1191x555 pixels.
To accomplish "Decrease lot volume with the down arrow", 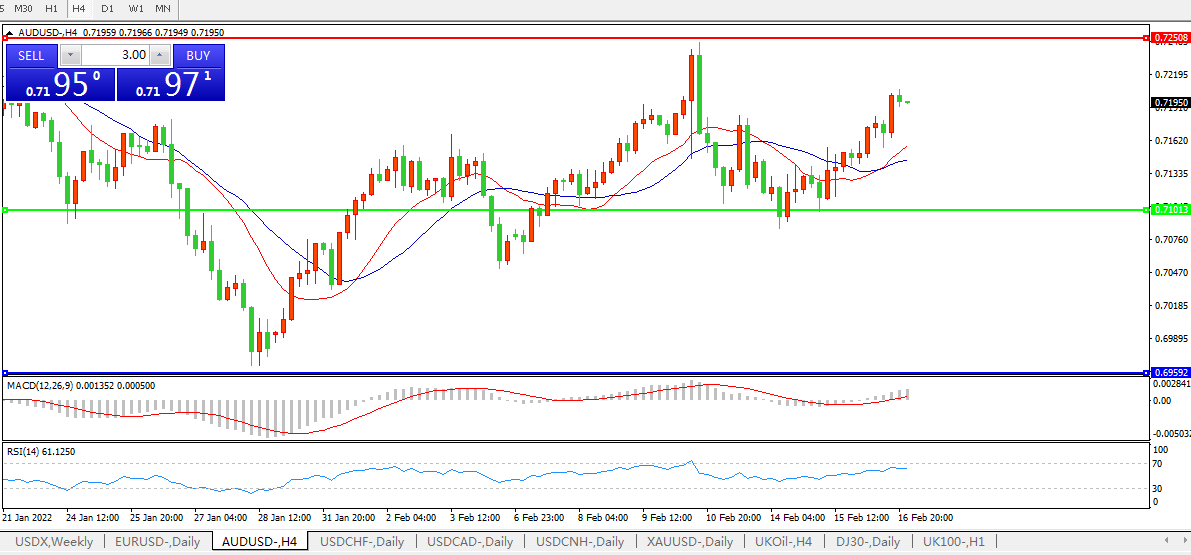I will click(x=70, y=55).
